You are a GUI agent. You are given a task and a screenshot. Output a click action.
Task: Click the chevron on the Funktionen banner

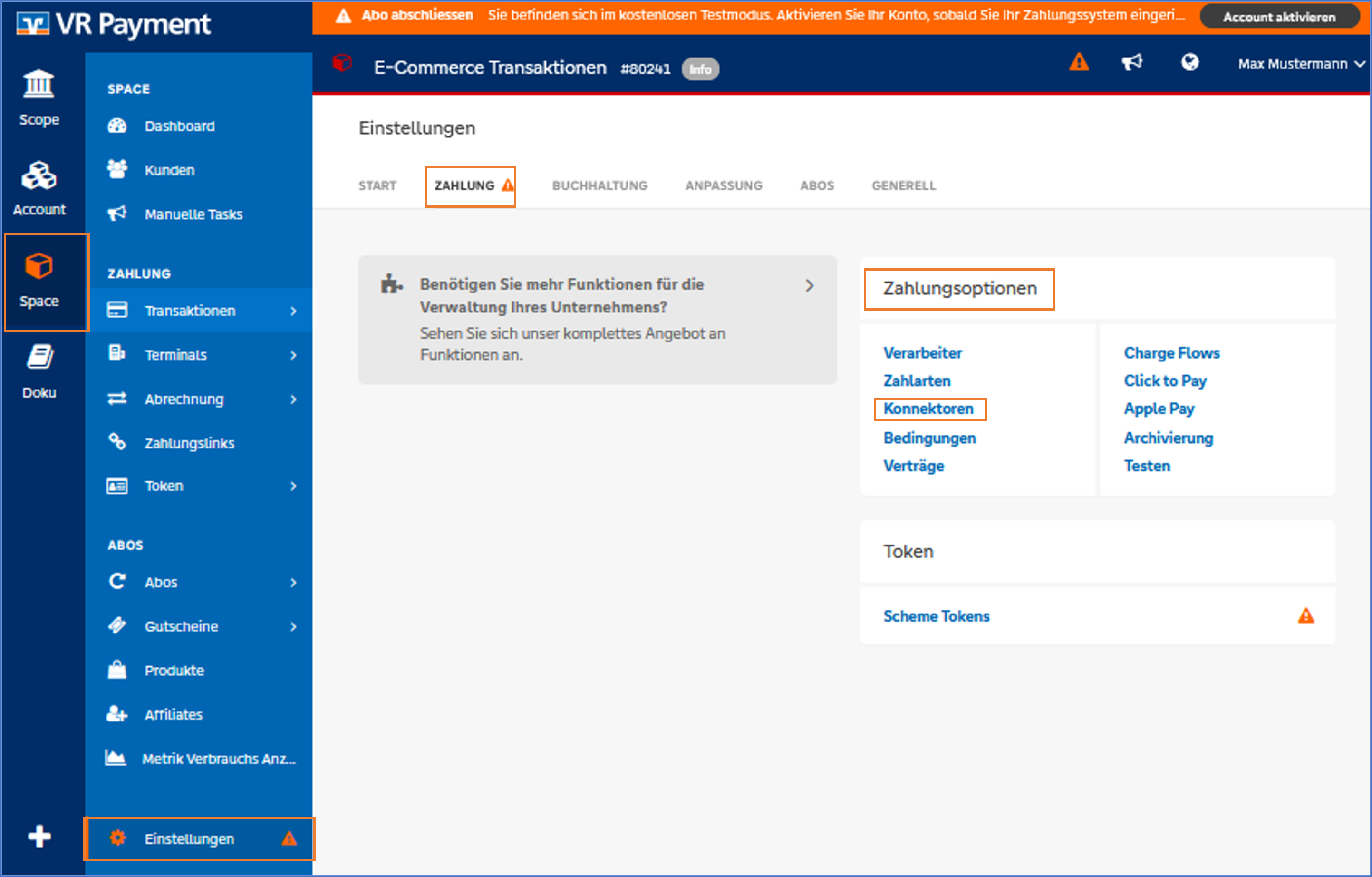pyautogui.click(x=809, y=285)
